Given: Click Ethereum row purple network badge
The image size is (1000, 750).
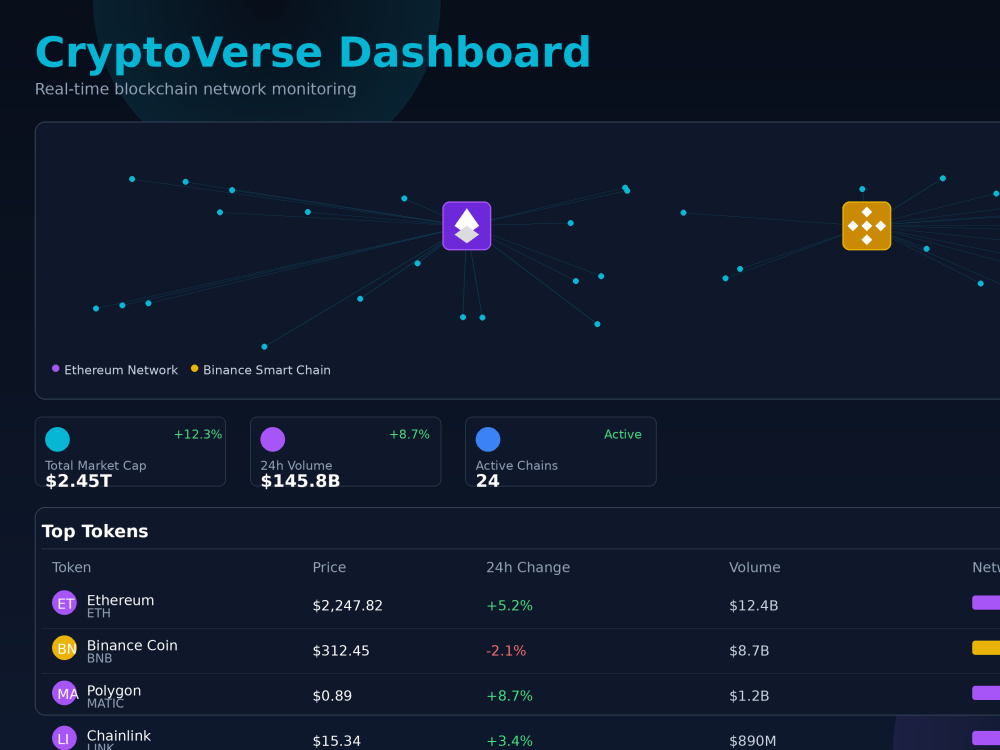Looking at the screenshot, I should (x=986, y=603).
